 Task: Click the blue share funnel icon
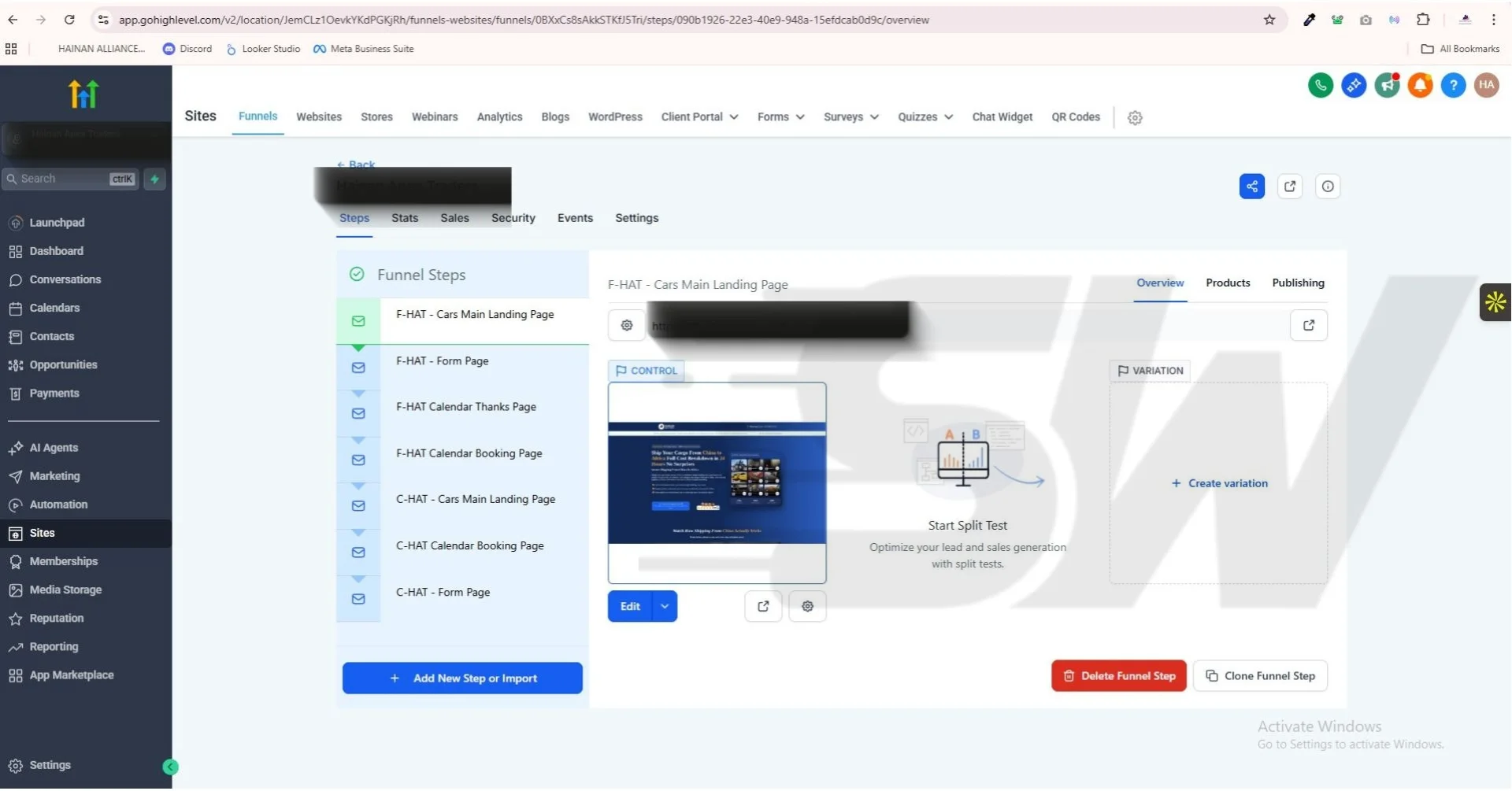pyautogui.click(x=1251, y=187)
